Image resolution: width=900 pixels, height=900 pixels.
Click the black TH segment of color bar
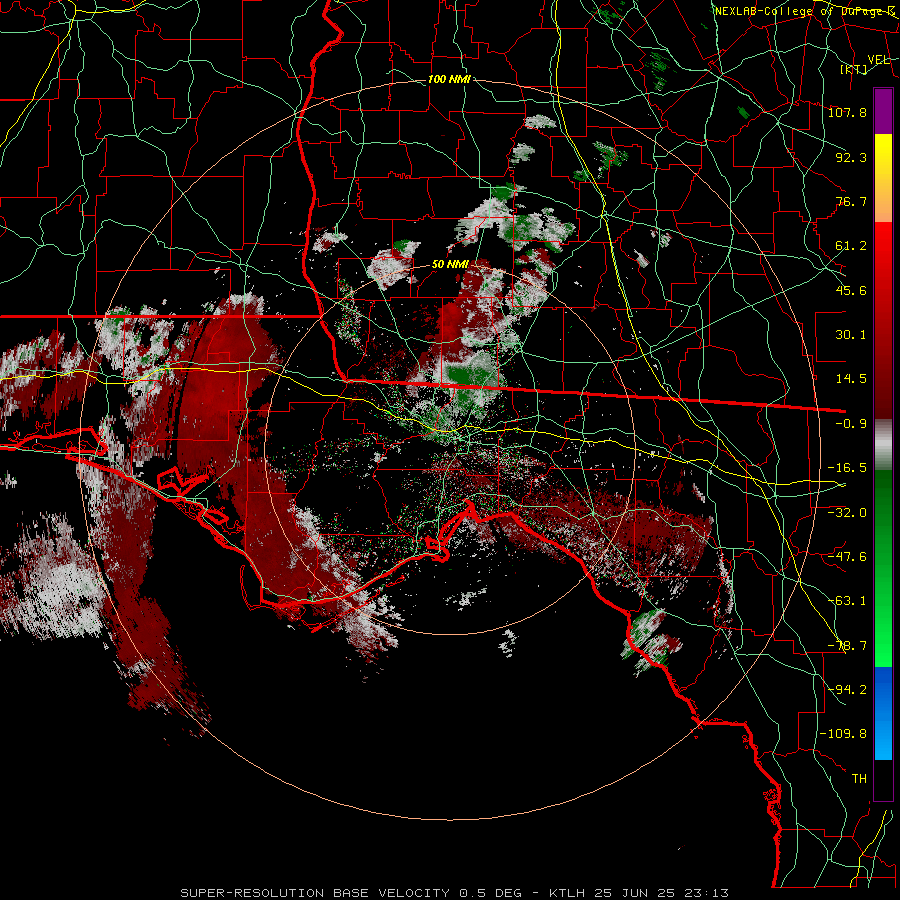[x=883, y=779]
